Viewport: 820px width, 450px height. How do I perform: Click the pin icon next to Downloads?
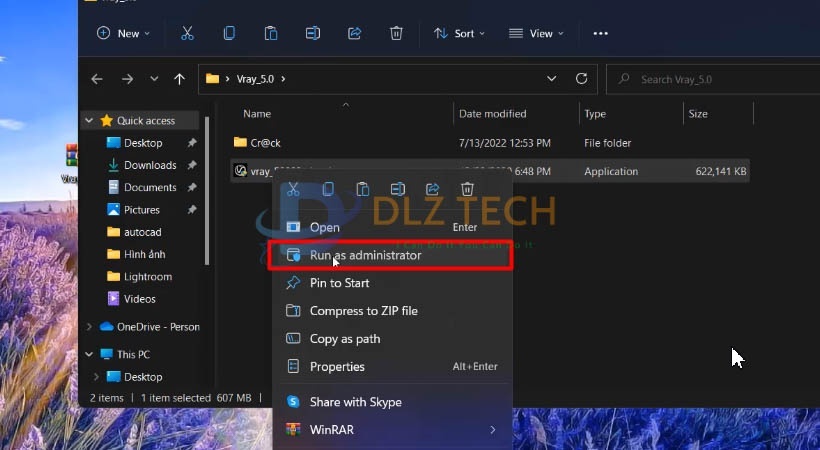pos(192,165)
